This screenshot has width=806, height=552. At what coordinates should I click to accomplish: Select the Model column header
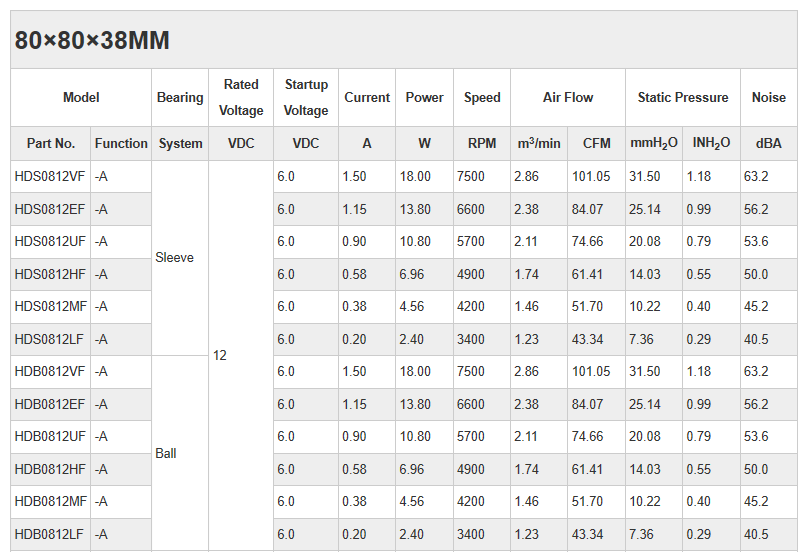[81, 98]
